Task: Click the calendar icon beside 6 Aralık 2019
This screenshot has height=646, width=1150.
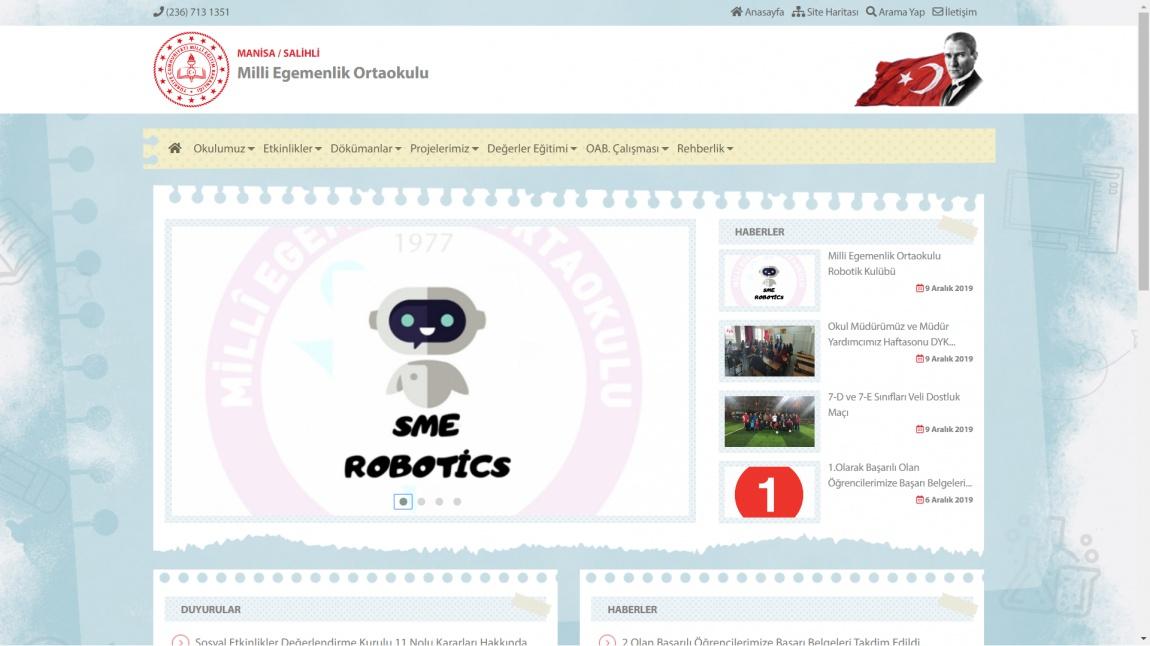Action: (x=920, y=499)
